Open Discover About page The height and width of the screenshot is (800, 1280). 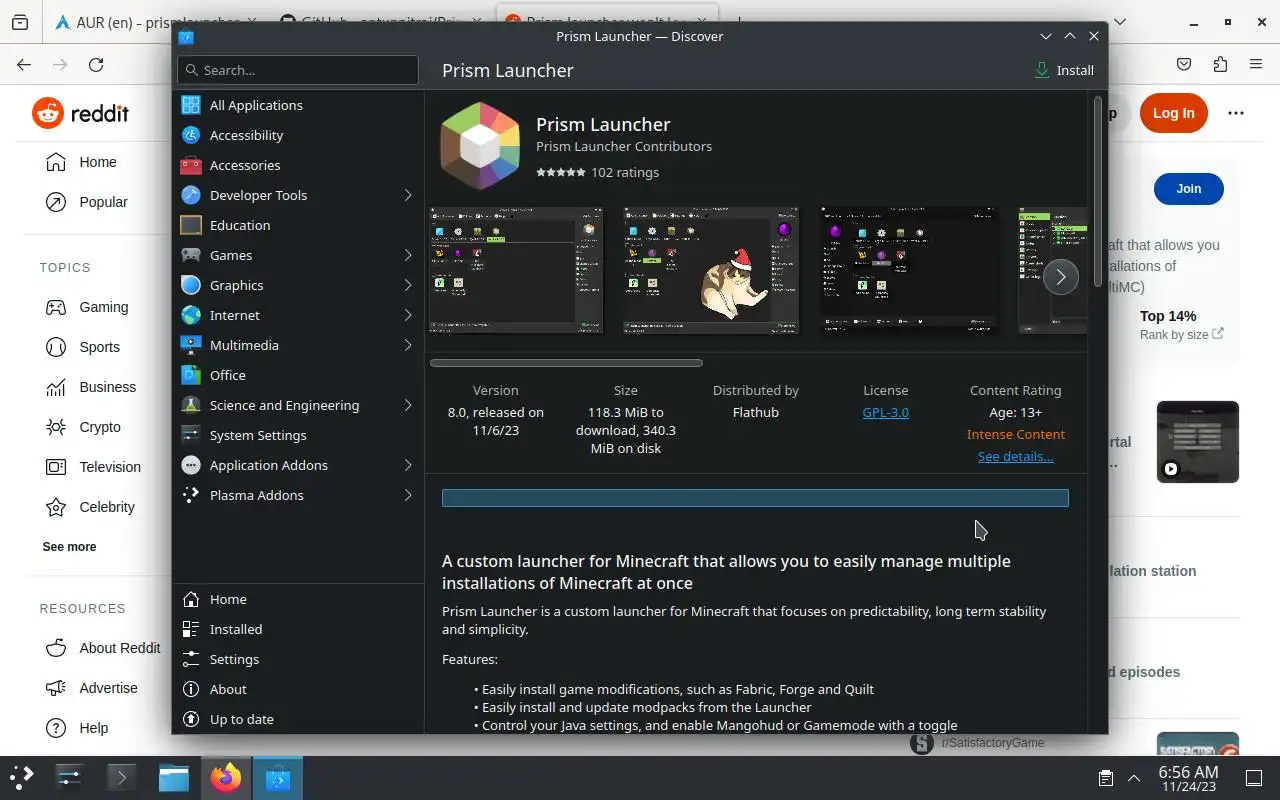(x=298, y=689)
